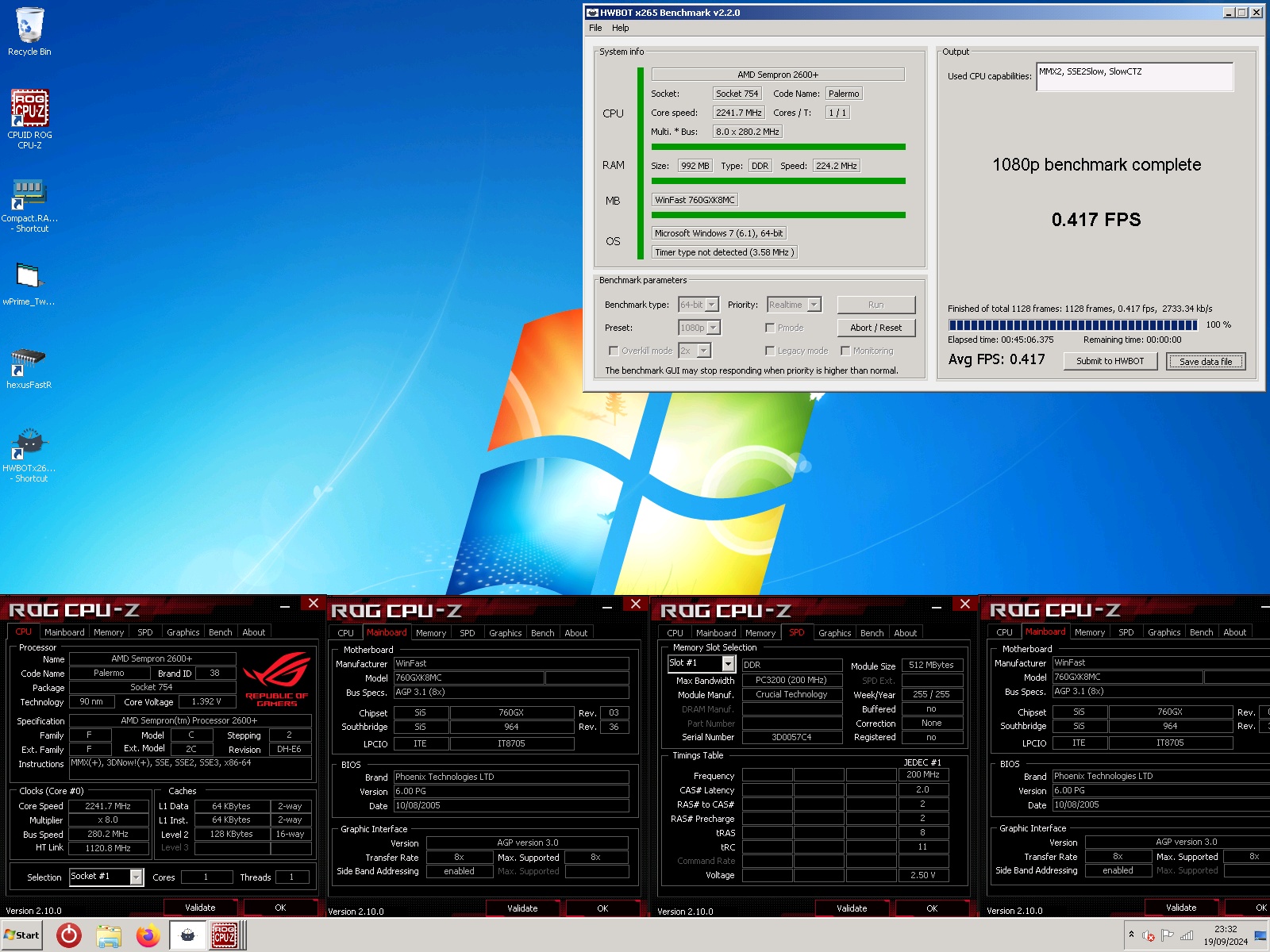The height and width of the screenshot is (952, 1270).
Task: Click OK in the SPD CPU-Z window
Action: (932, 908)
